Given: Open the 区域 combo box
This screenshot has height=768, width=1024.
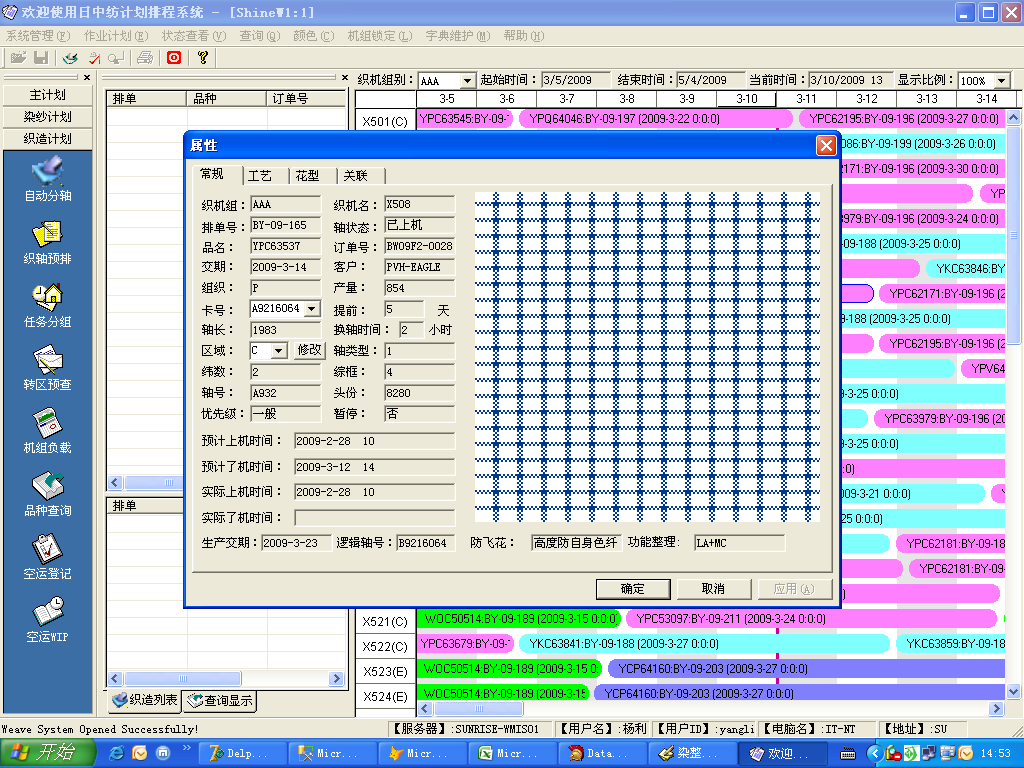Looking at the screenshot, I should 279,351.
